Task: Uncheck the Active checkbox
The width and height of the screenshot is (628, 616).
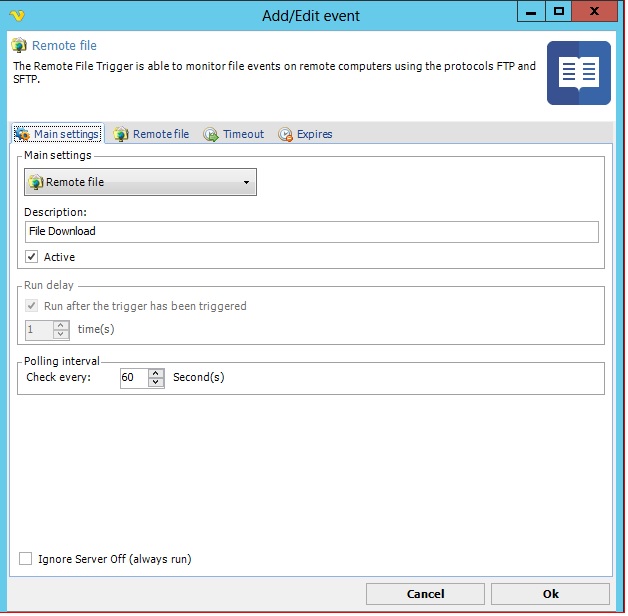Action: [x=33, y=257]
